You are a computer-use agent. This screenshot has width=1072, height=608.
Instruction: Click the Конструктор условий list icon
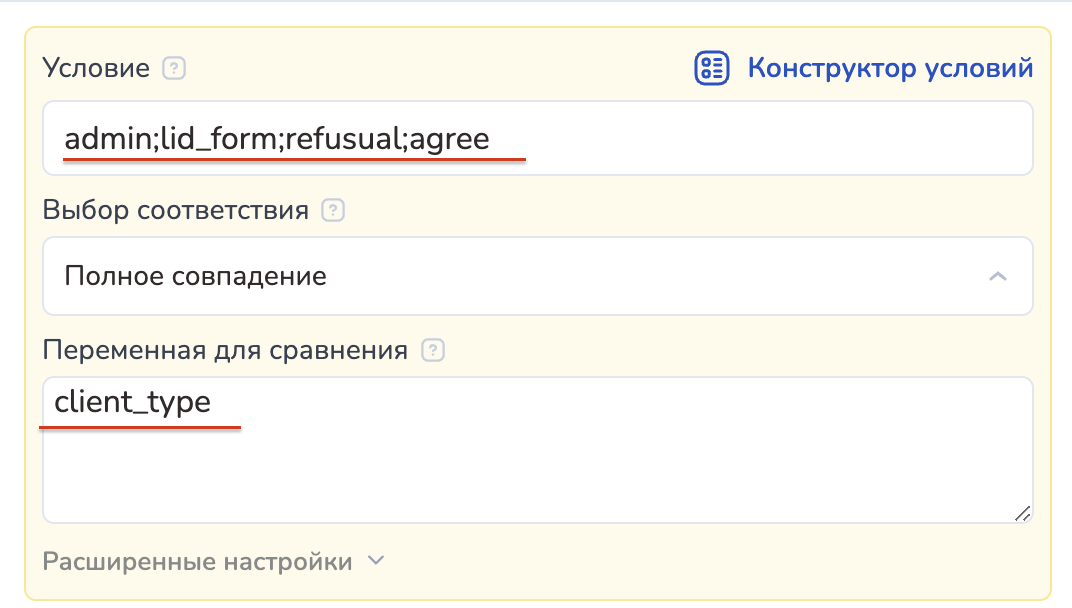coord(711,69)
